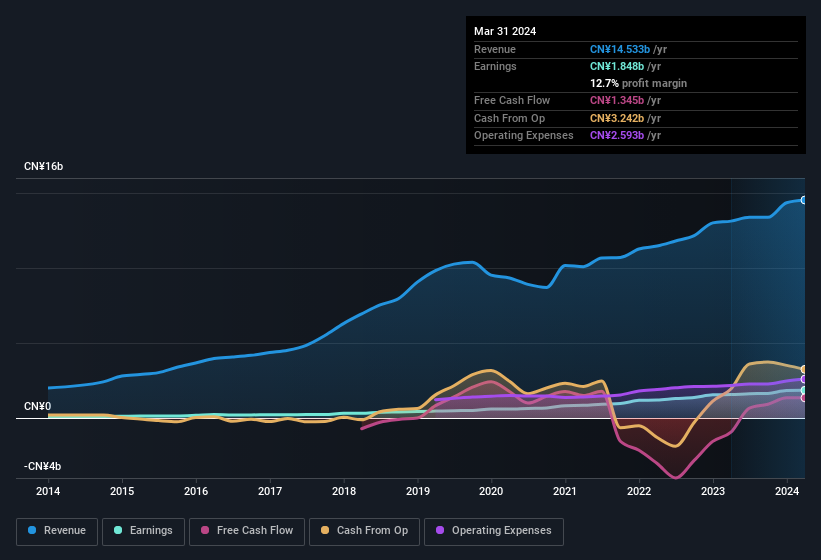821x560 pixels.
Task: Click the Operating Expenses label in tooltip
Action: (x=524, y=135)
